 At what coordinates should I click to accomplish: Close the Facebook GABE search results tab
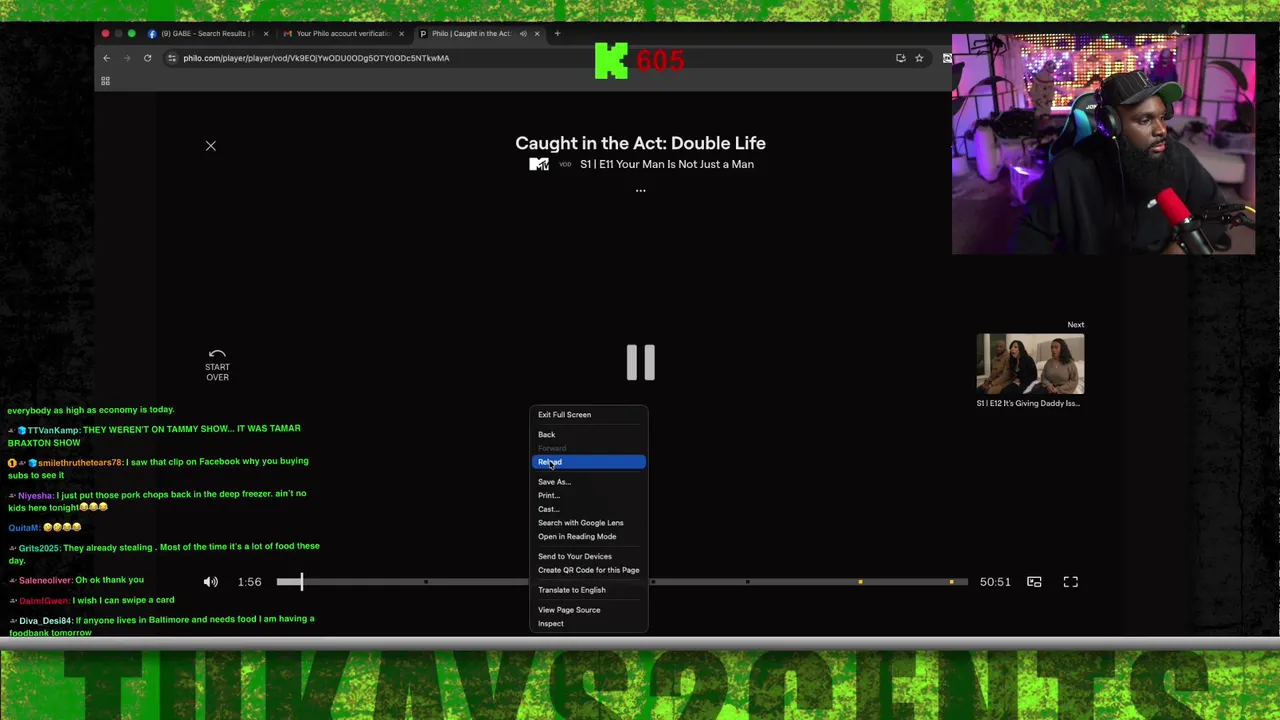click(266, 34)
